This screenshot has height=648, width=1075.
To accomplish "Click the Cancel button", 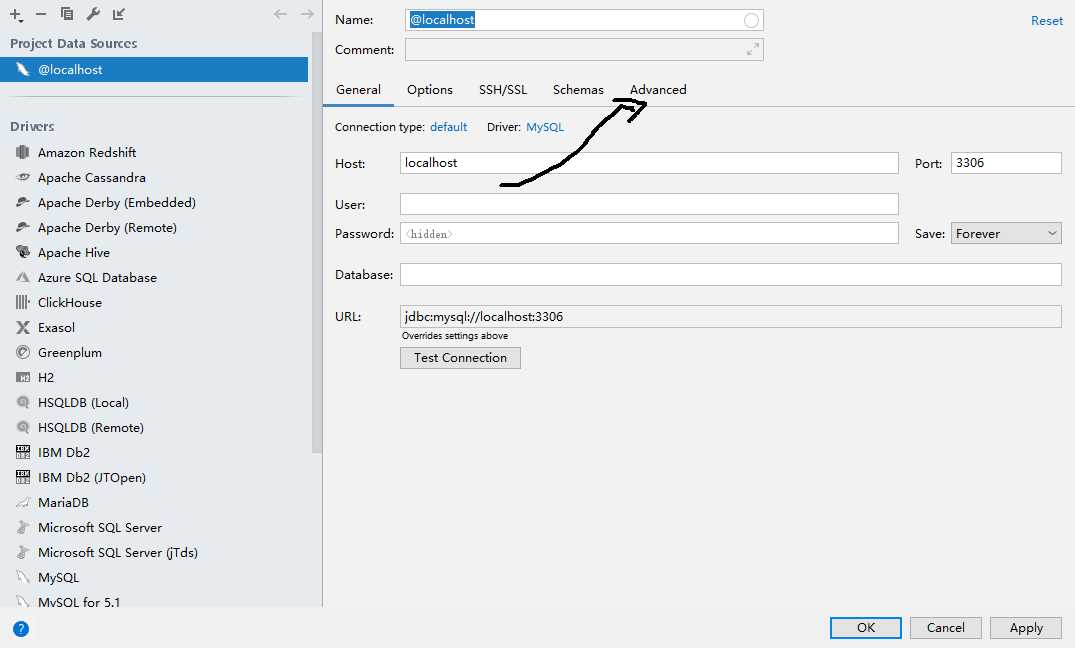I will point(946,627).
